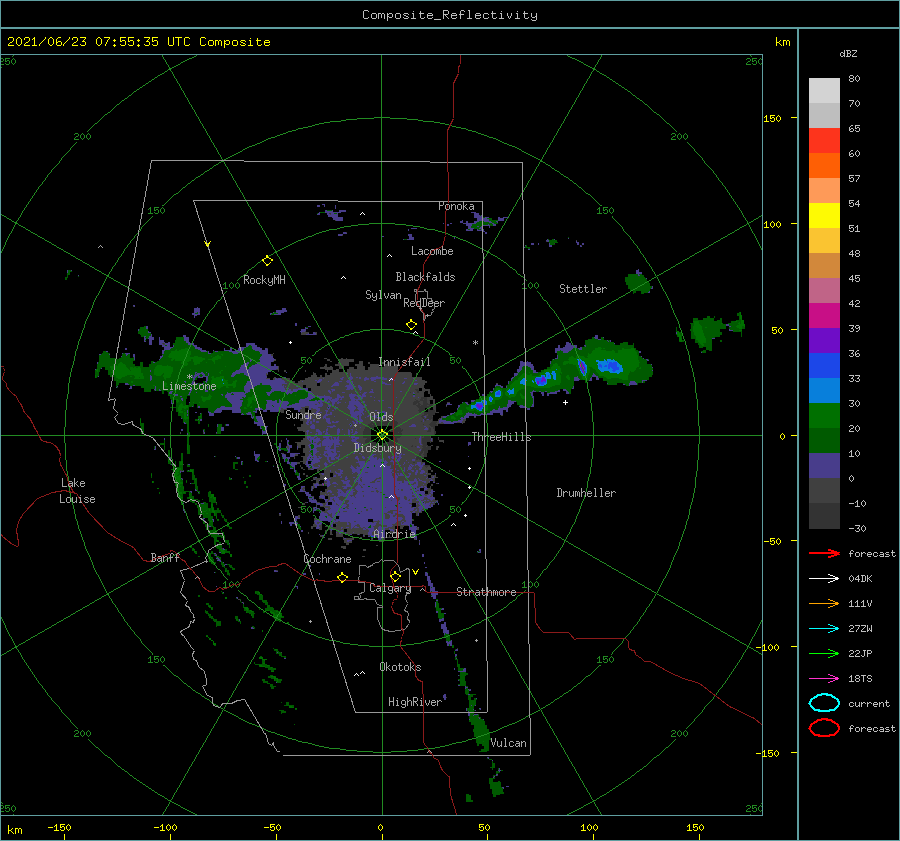The height and width of the screenshot is (841, 900).
Task: Click the Sundre label
Action: tap(303, 414)
